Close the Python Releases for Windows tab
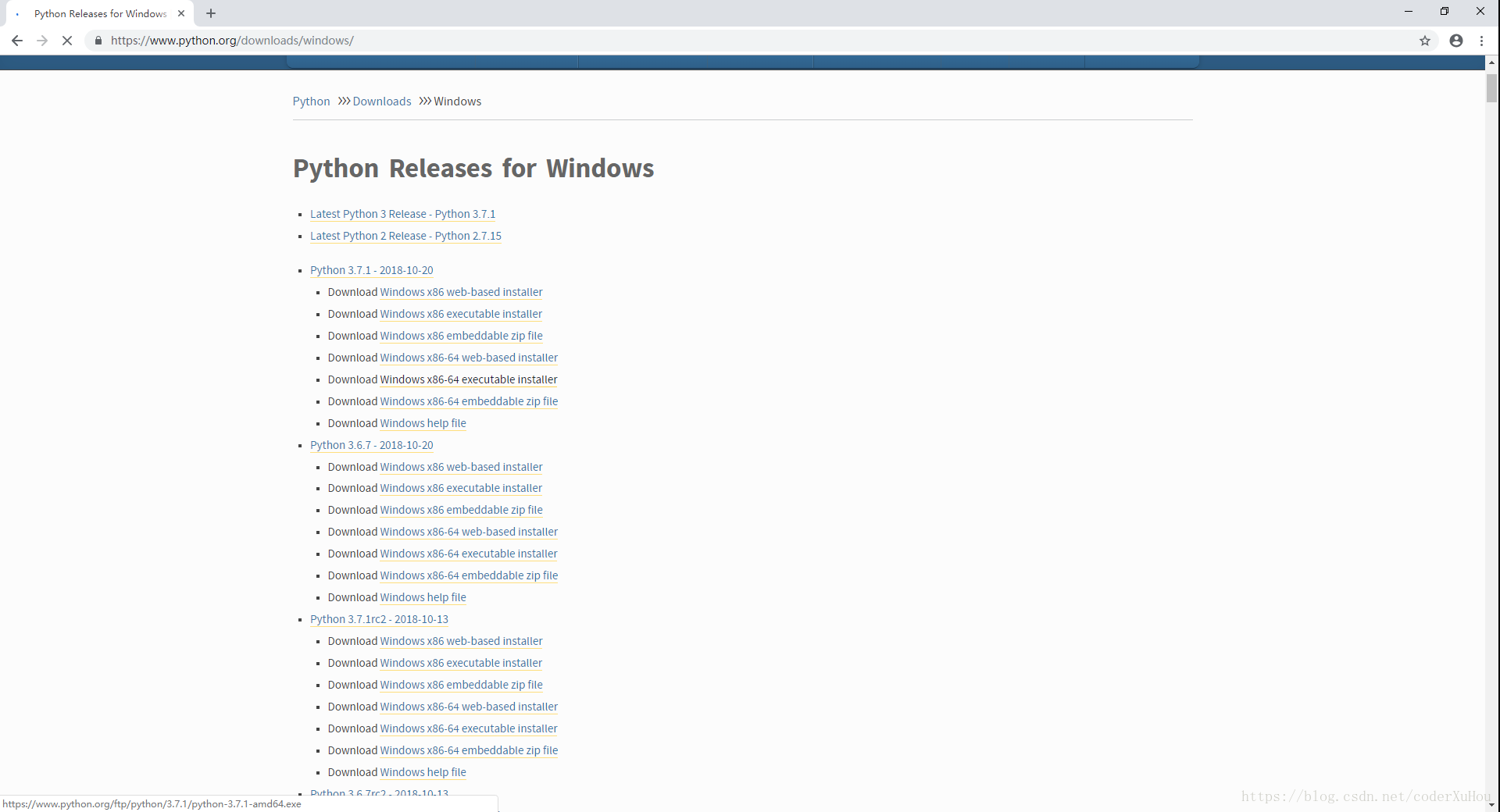Viewport: 1500px width, 812px height. pos(181,13)
